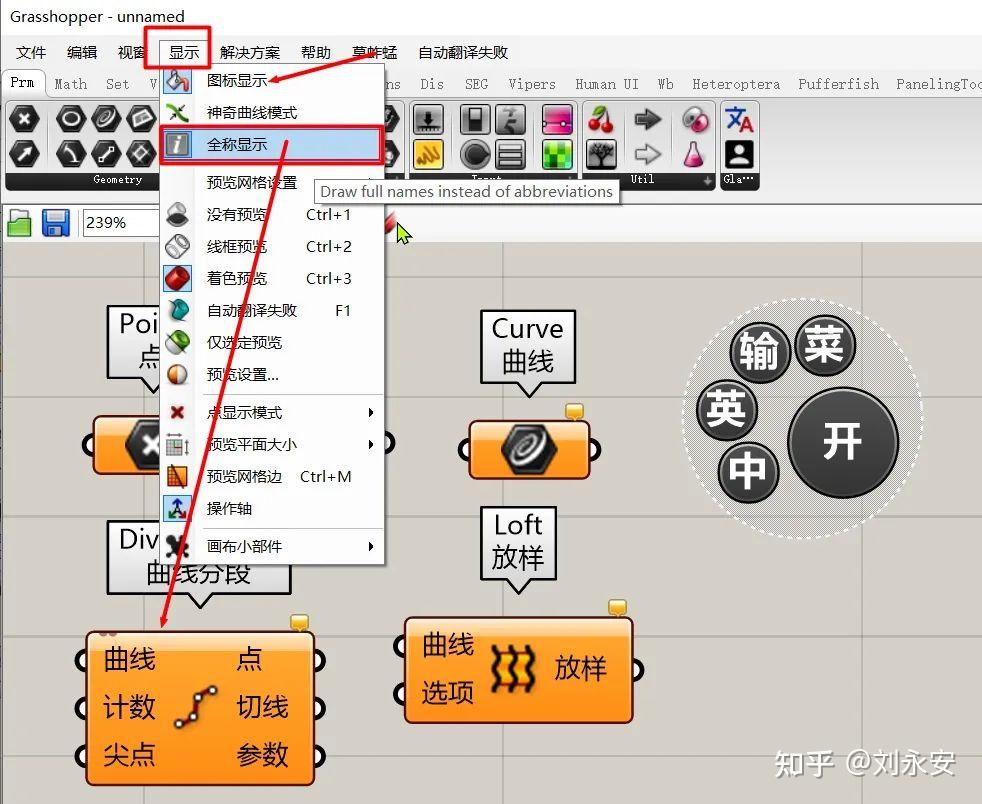Save the definition using the floppy disk icon

pos(57,222)
